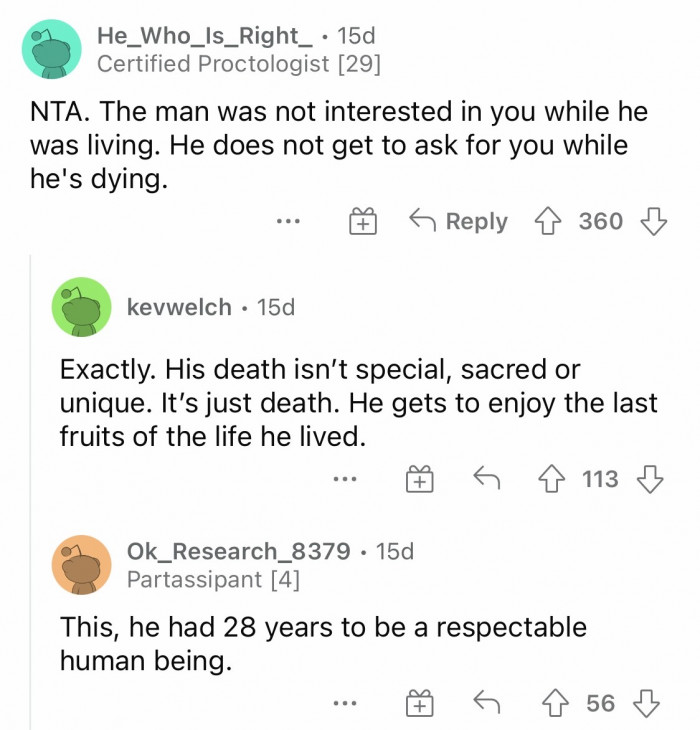Open more options on He_Who_Is_Right_'s comment

click(x=289, y=222)
